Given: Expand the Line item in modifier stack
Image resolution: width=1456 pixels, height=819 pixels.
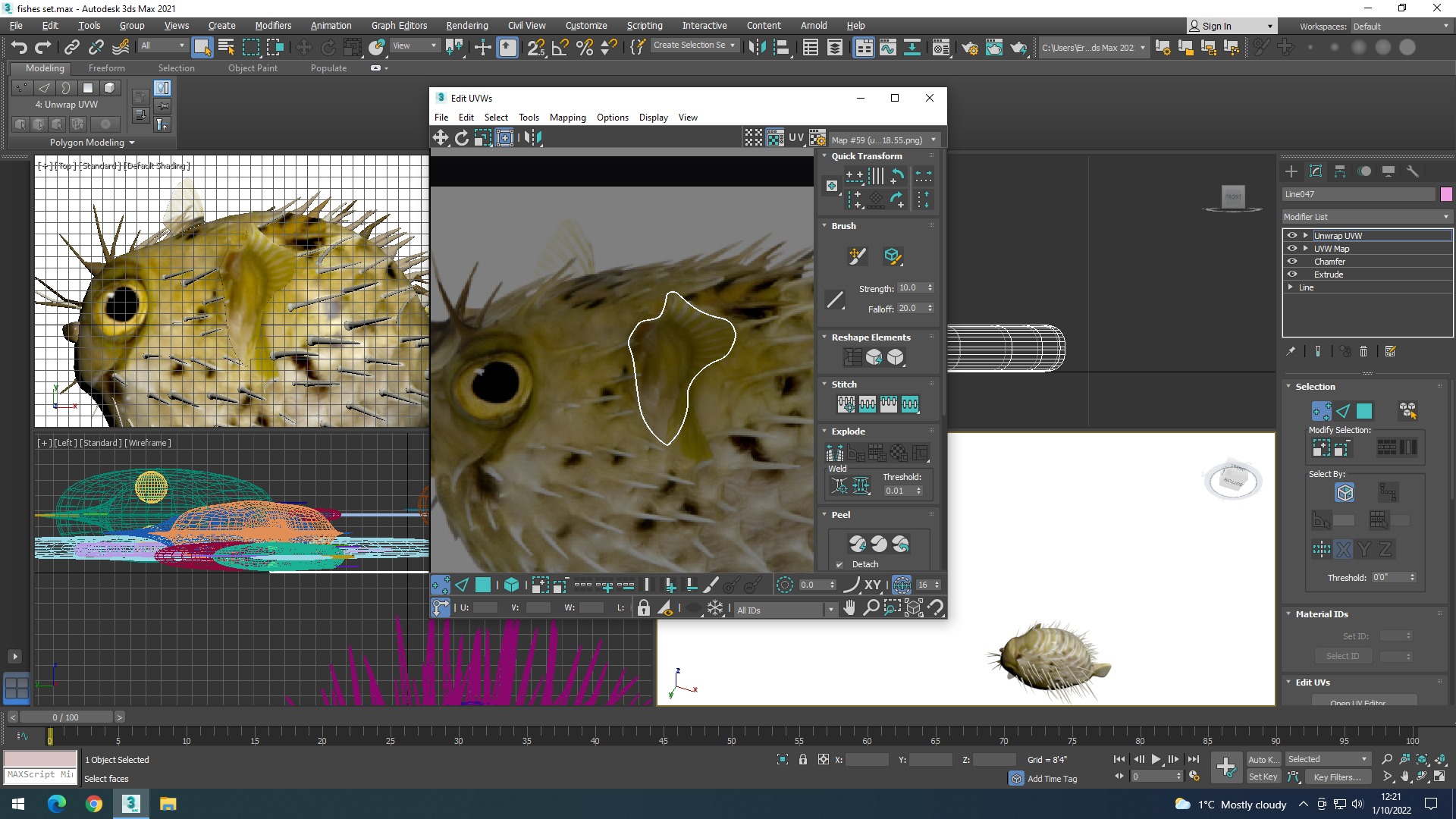Looking at the screenshot, I should (1291, 287).
